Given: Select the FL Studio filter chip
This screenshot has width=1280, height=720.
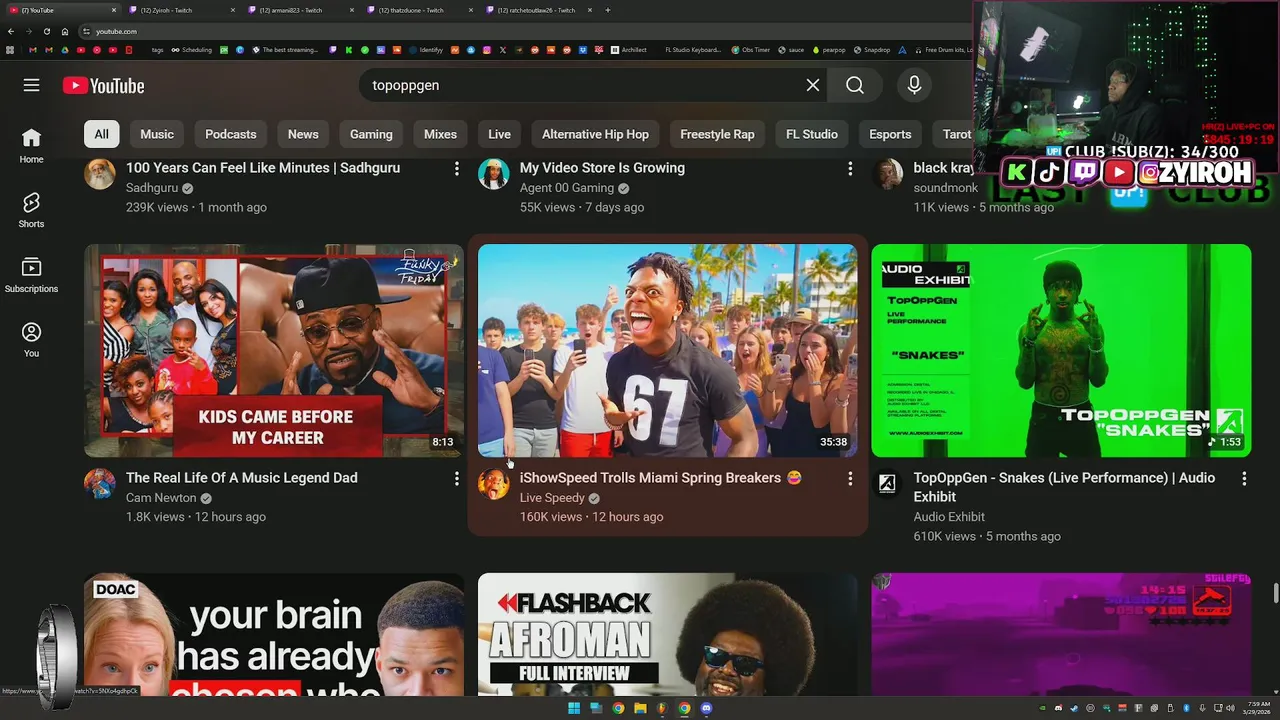Looking at the screenshot, I should (812, 134).
